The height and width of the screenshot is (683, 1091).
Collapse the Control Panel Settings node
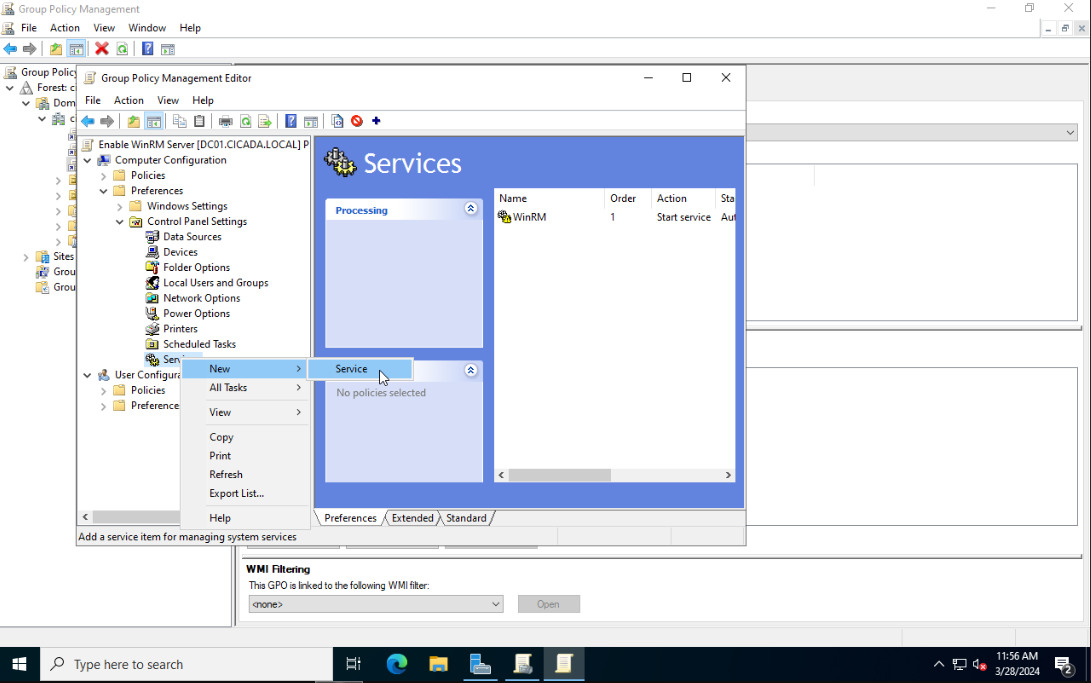(120, 222)
